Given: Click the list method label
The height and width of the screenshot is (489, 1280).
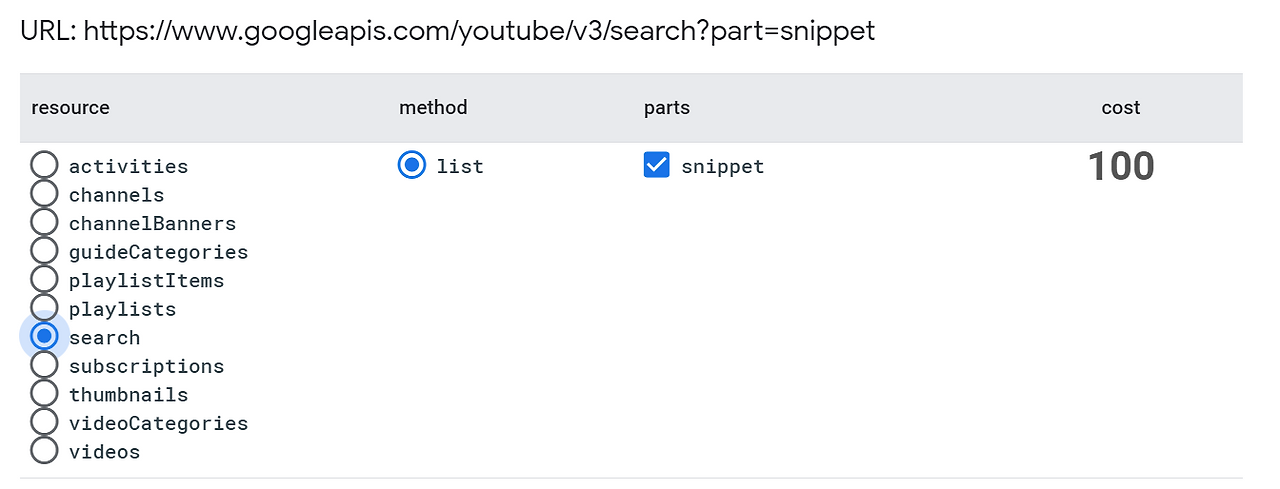Looking at the screenshot, I should click(460, 167).
